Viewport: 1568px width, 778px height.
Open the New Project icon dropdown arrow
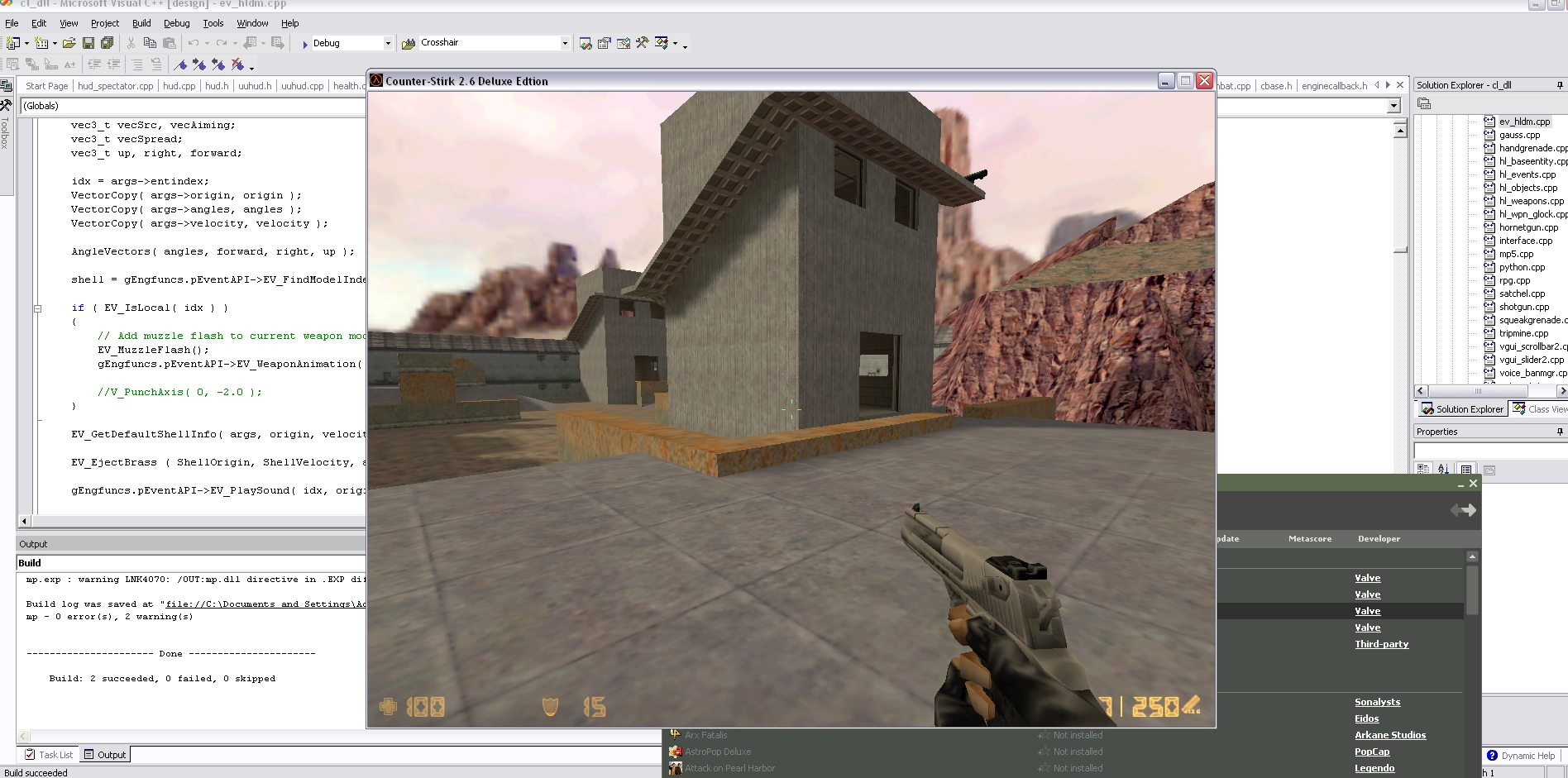(26, 43)
